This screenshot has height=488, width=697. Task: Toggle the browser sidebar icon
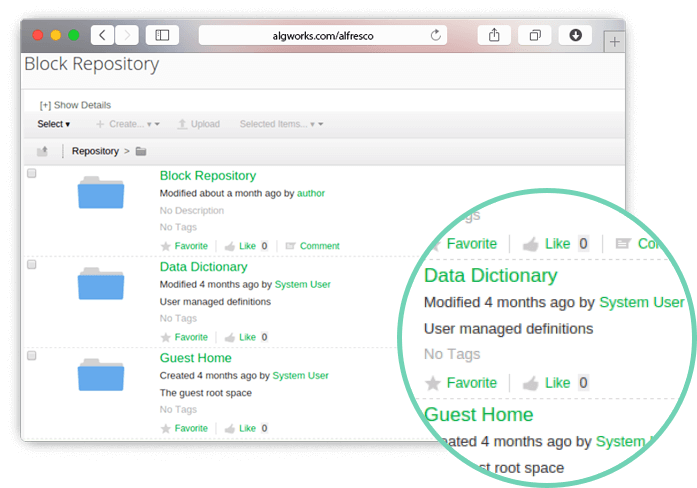[x=162, y=35]
